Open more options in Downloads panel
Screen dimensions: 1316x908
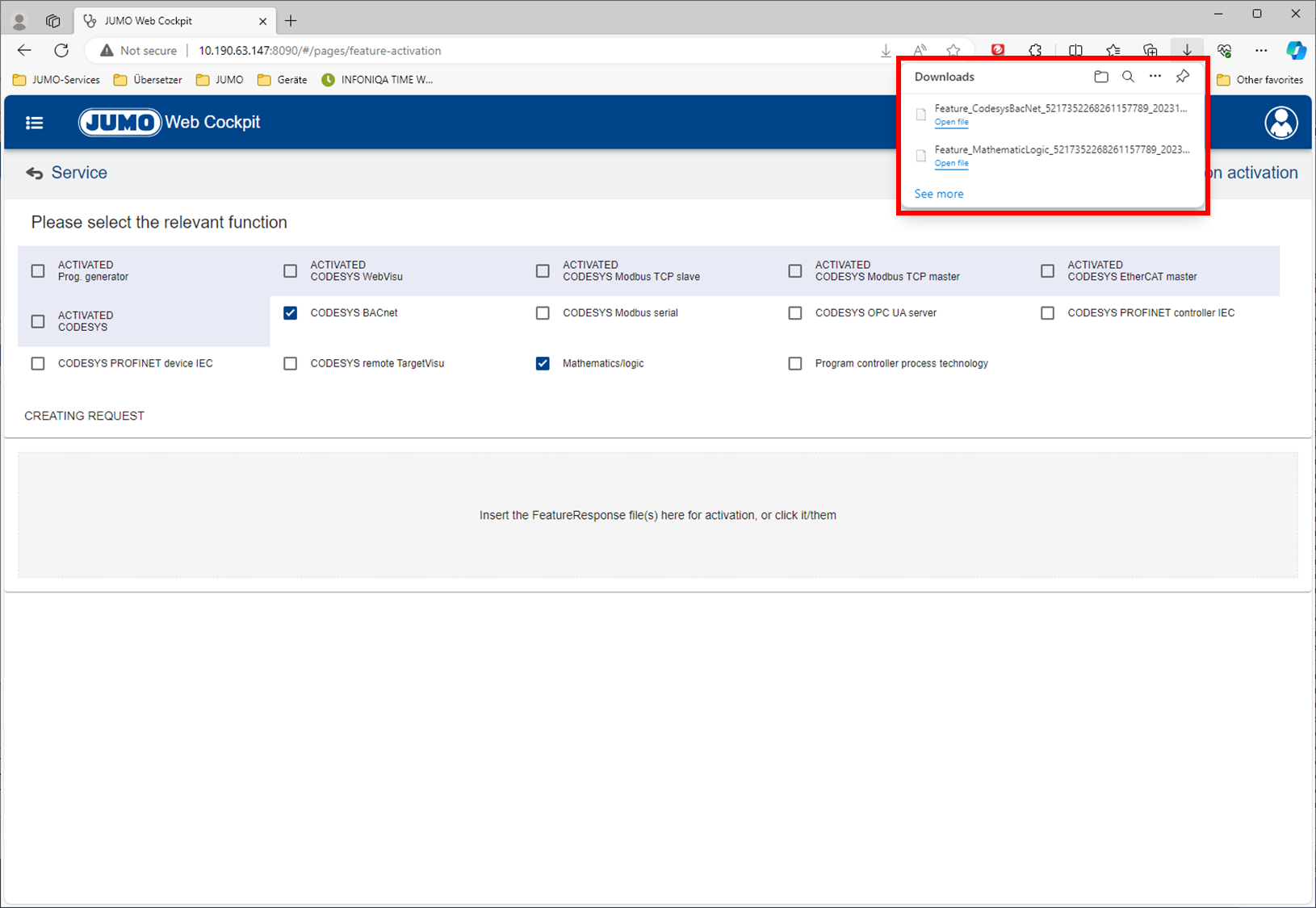(1155, 77)
